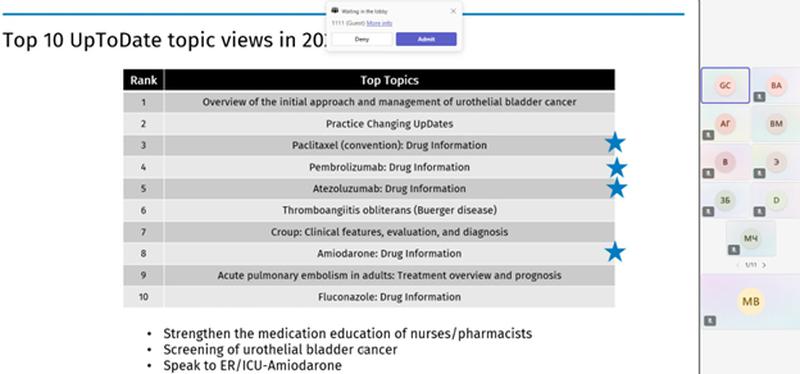Image resolution: width=800 pixels, height=374 pixels.
Task: Click muted mic icon on АГ tile
Action: pos(707,135)
